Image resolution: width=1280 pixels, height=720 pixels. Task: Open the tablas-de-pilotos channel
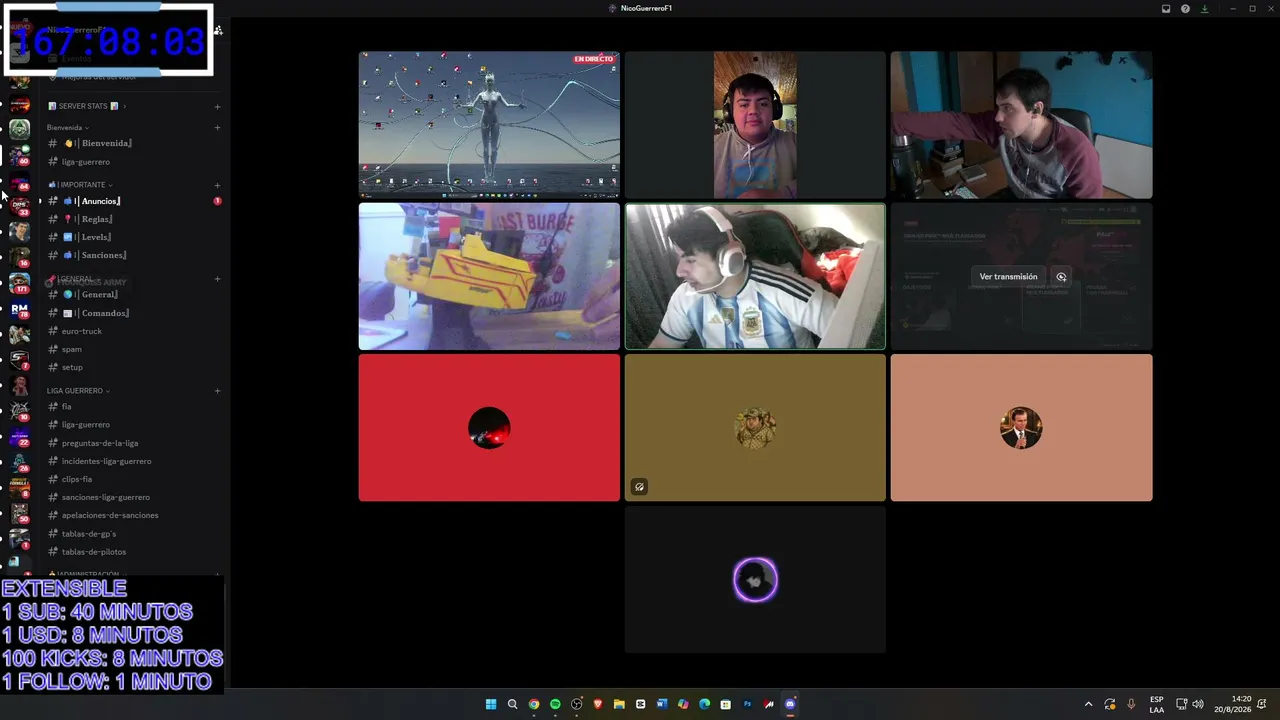[131, 552]
